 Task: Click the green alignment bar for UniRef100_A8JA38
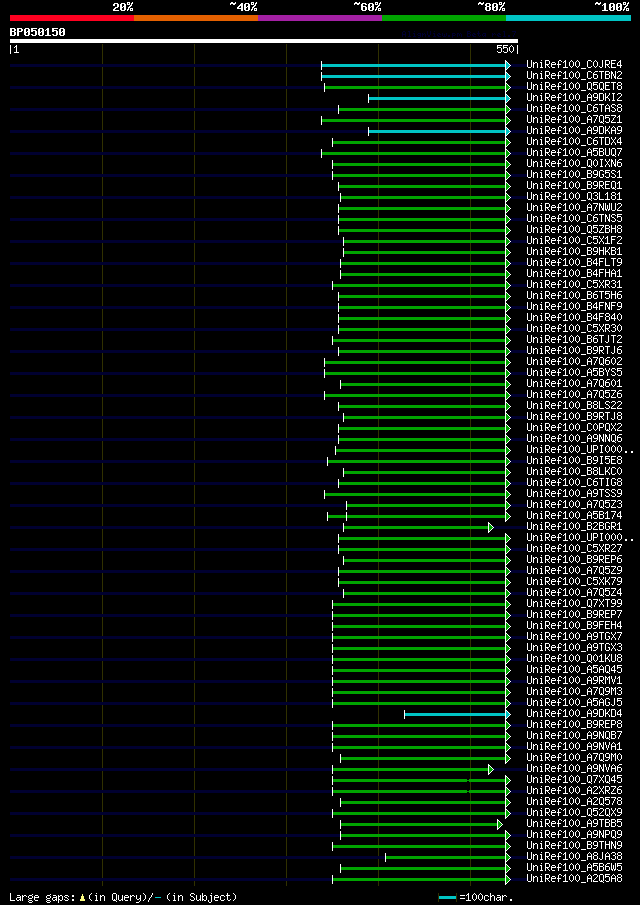point(446,857)
